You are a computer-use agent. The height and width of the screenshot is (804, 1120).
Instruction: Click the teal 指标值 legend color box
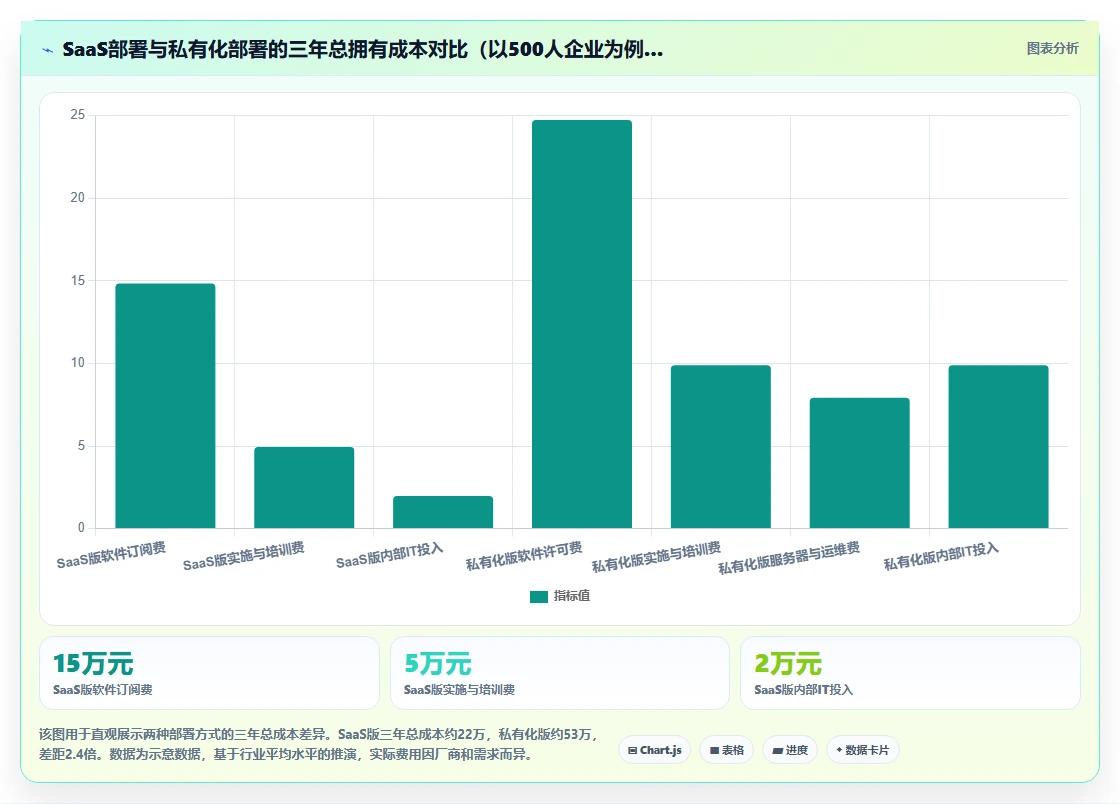(x=539, y=597)
